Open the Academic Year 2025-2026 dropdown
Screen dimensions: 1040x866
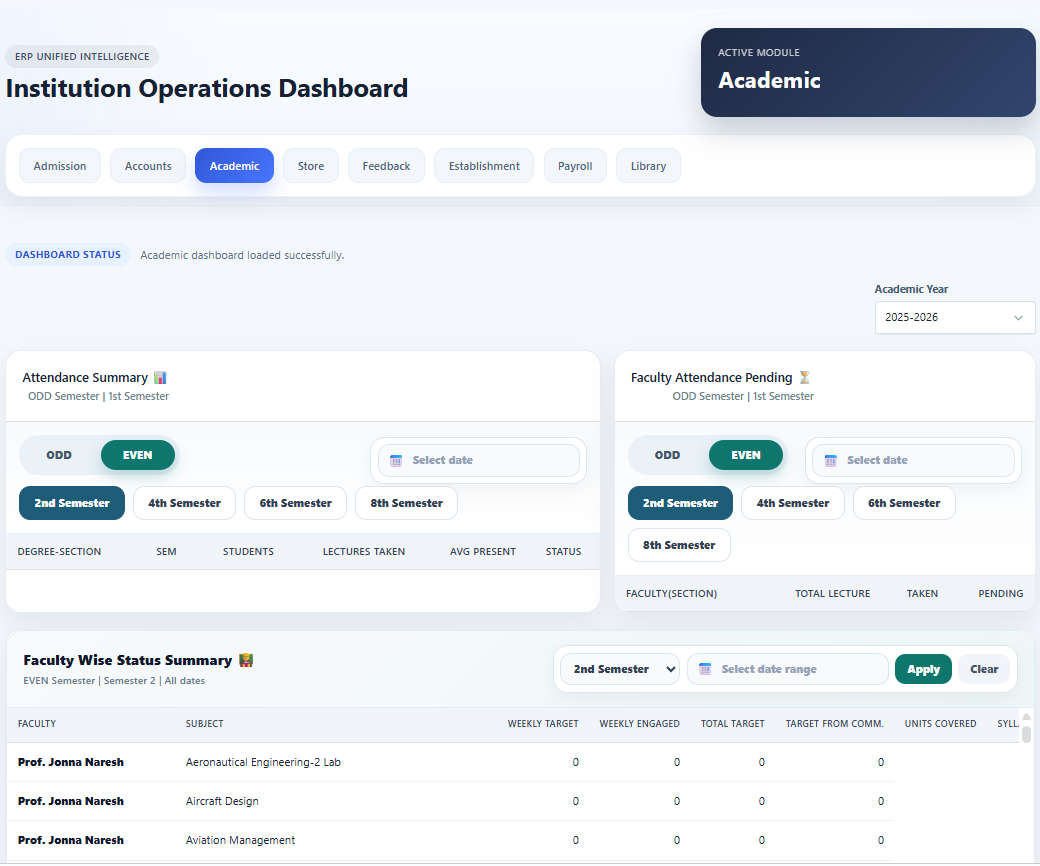coord(954,317)
